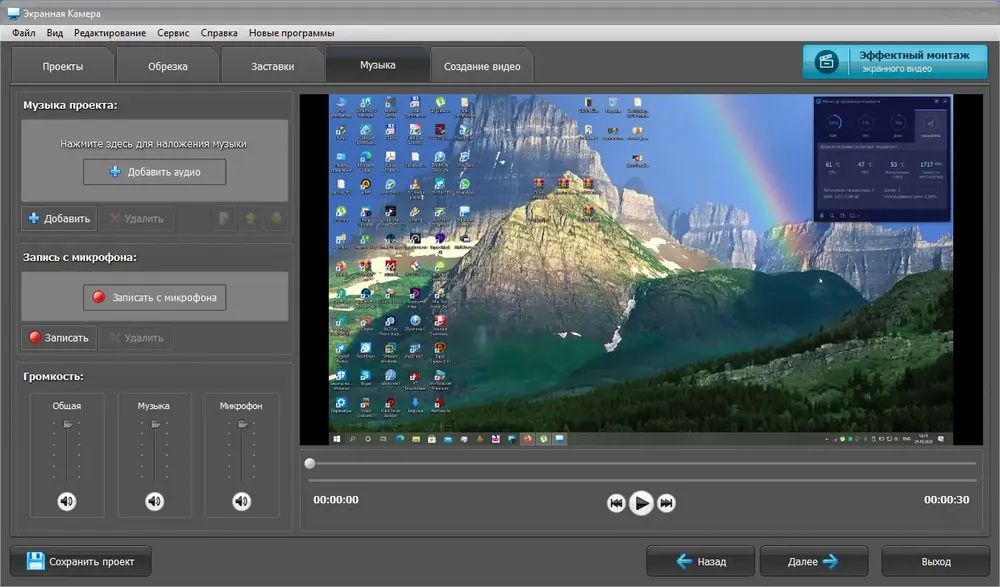Save project with the floppy disk button
The height and width of the screenshot is (587, 1000).
point(81,561)
